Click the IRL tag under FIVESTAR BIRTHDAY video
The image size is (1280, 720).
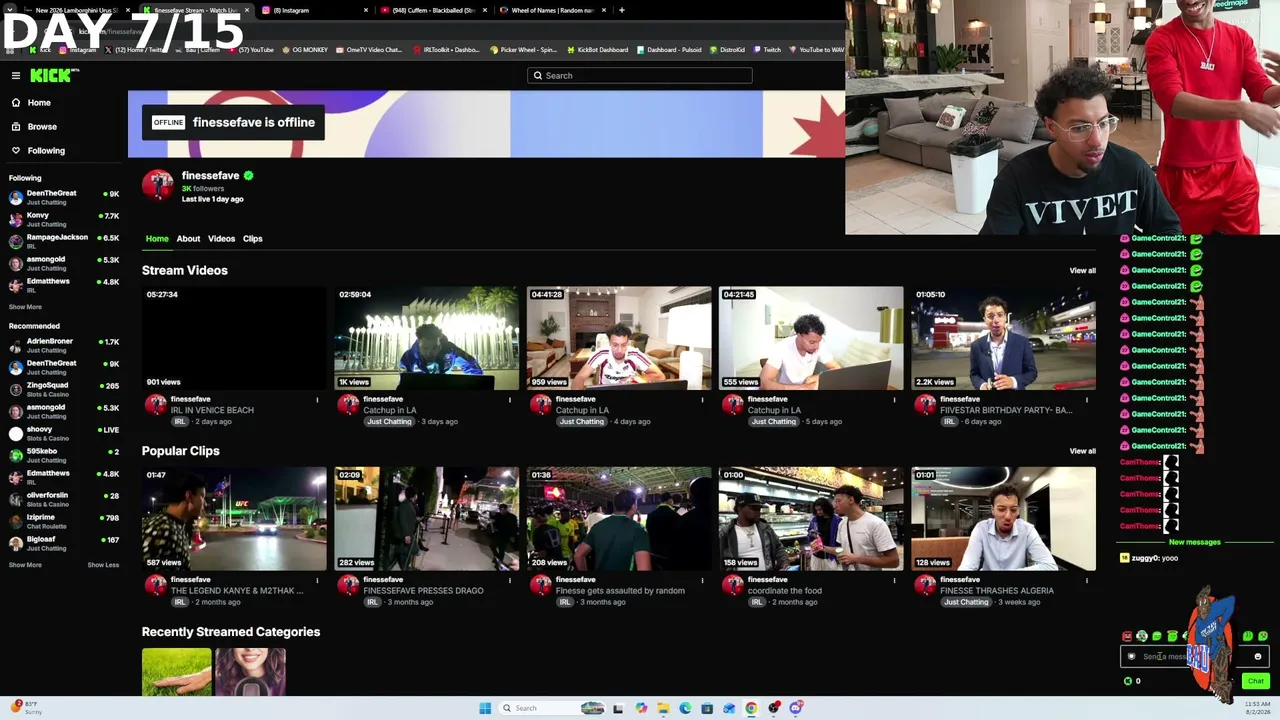tap(949, 422)
